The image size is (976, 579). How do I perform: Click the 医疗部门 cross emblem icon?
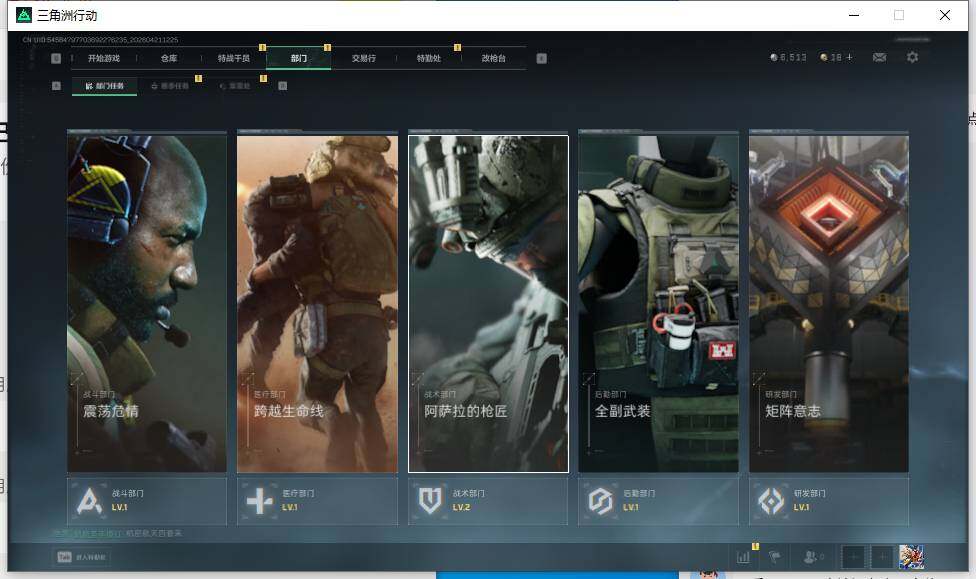(260, 501)
